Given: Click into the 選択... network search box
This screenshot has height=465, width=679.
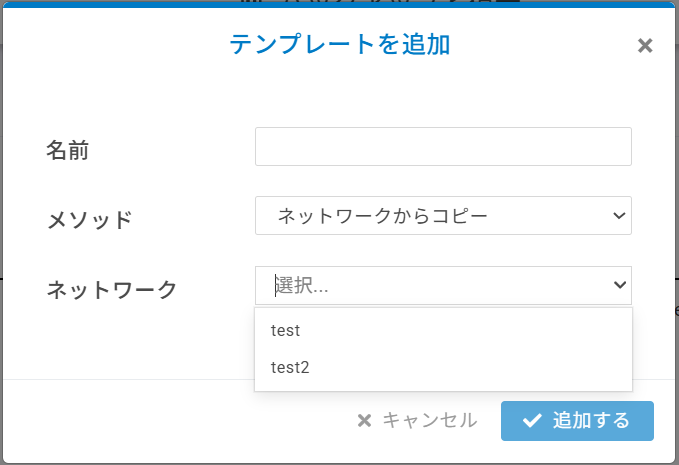Looking at the screenshot, I should click(430, 286).
